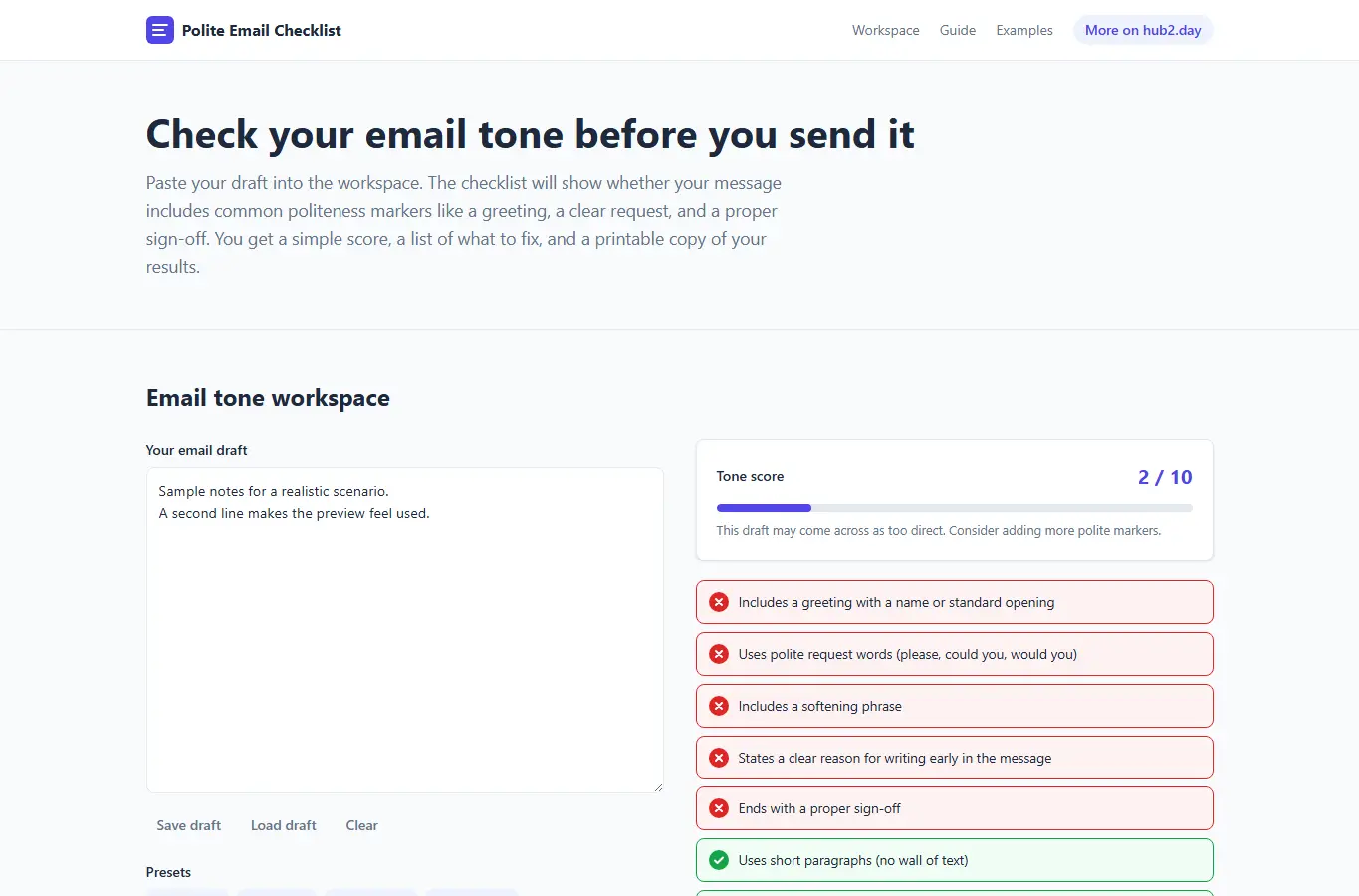Click the 'Check your email tone' main heading

(x=530, y=134)
